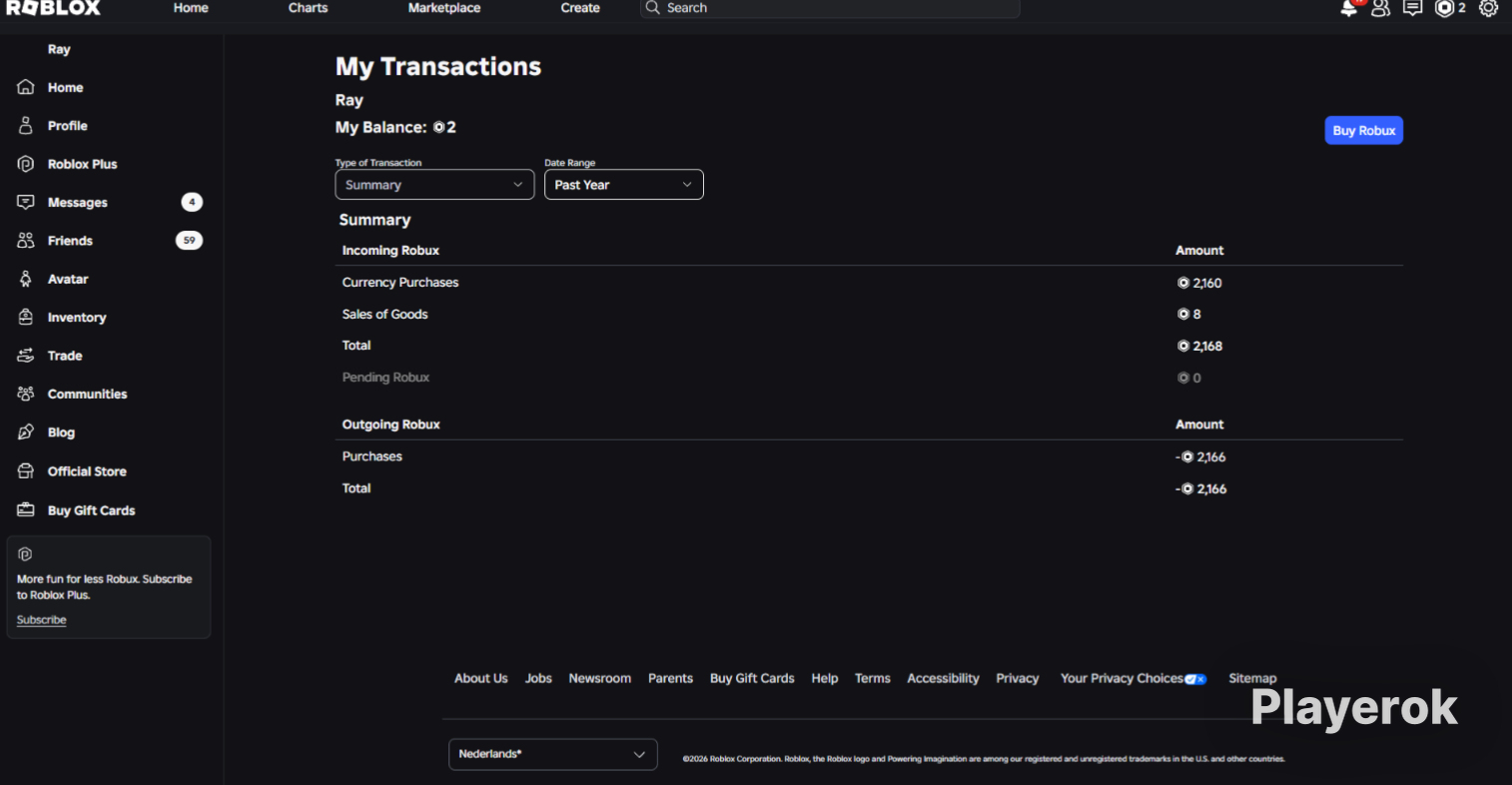
Task: Click the Home house icon in sidebar
Action: (26, 87)
